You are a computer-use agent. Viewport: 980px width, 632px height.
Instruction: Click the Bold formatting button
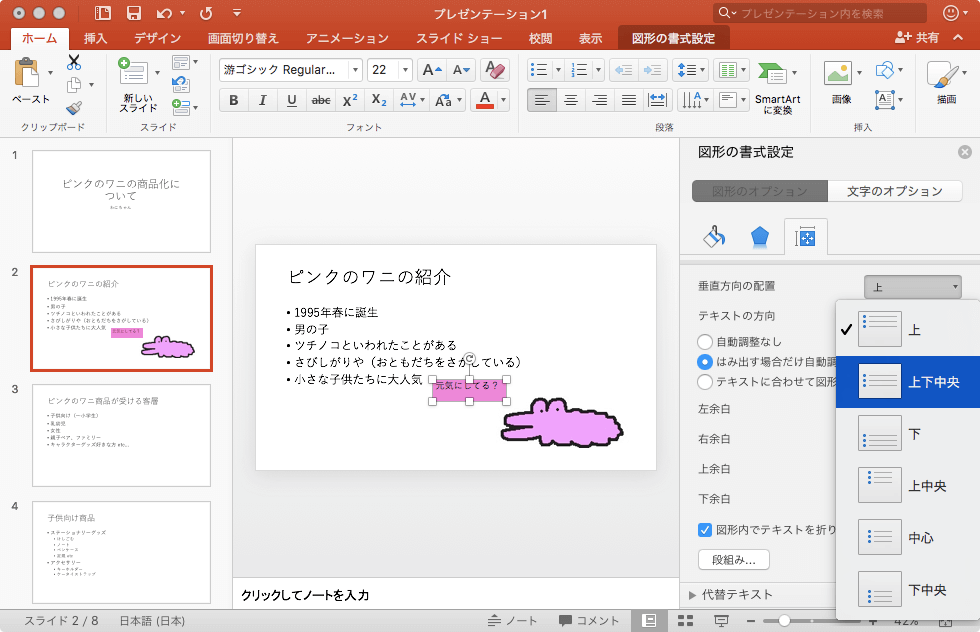tap(234, 100)
